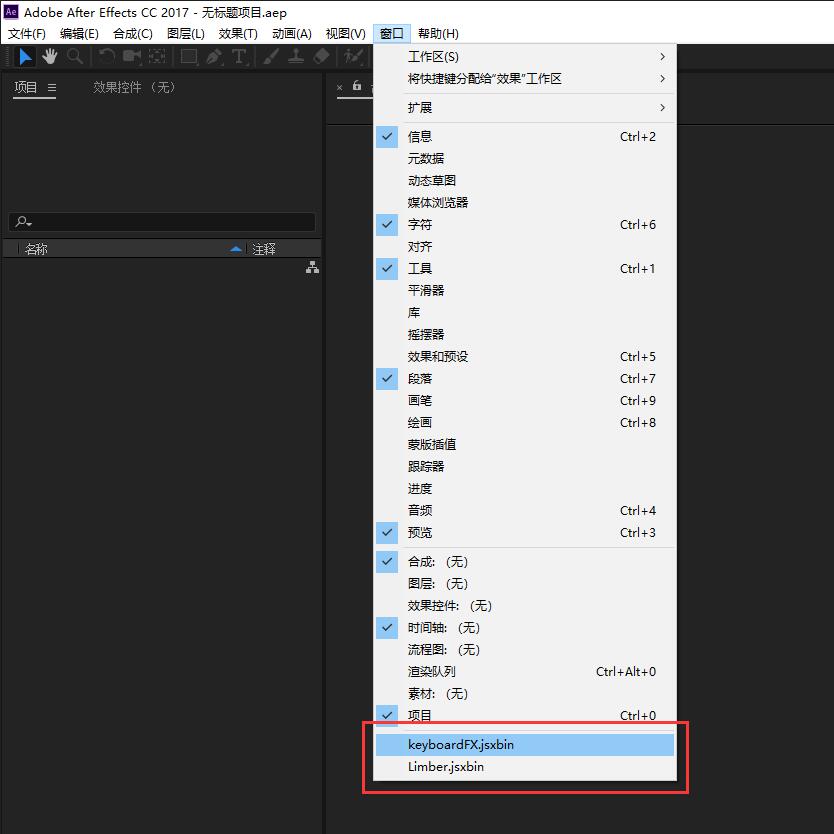This screenshot has width=834, height=834.
Task: Select the Unified Camera tool
Action: click(x=132, y=56)
